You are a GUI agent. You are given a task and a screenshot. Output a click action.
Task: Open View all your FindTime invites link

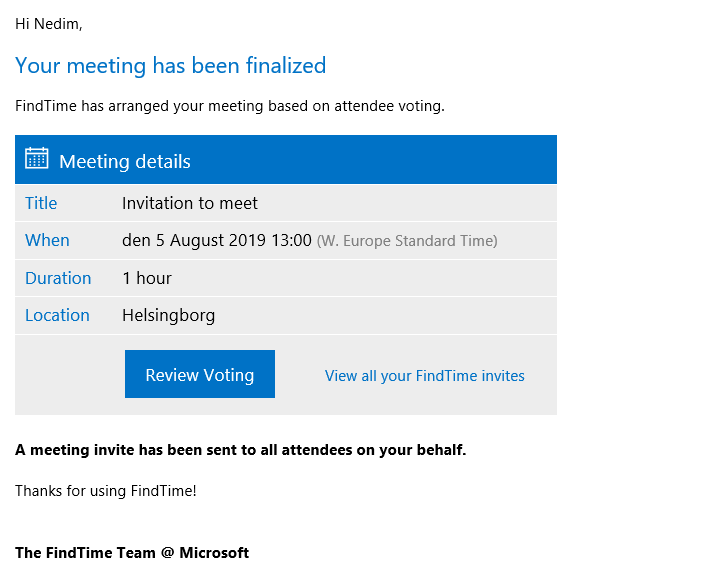click(424, 376)
